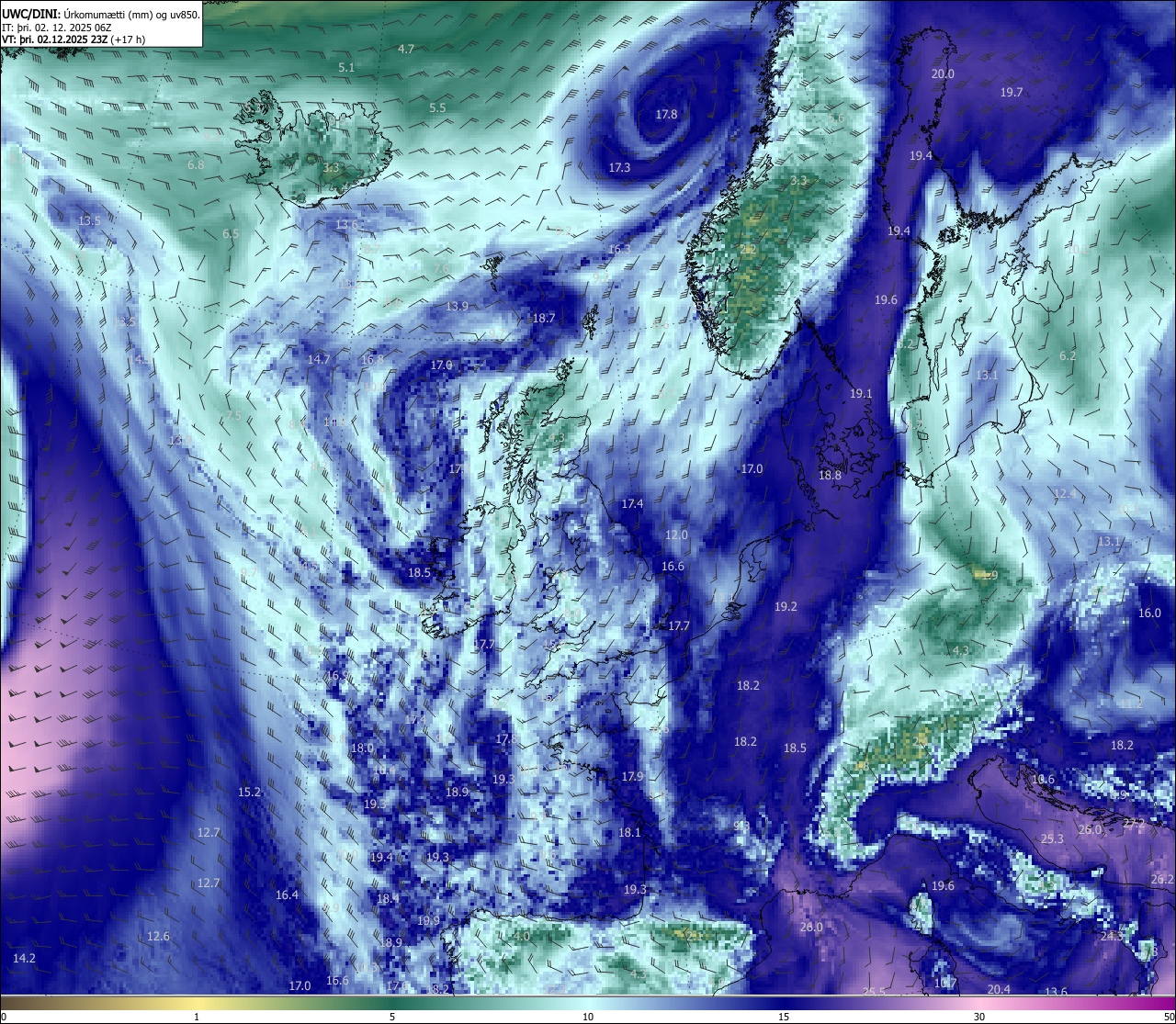Viewport: 1176px width, 1024px height.
Task: Click the 25.3 value label
Action: [1052, 839]
